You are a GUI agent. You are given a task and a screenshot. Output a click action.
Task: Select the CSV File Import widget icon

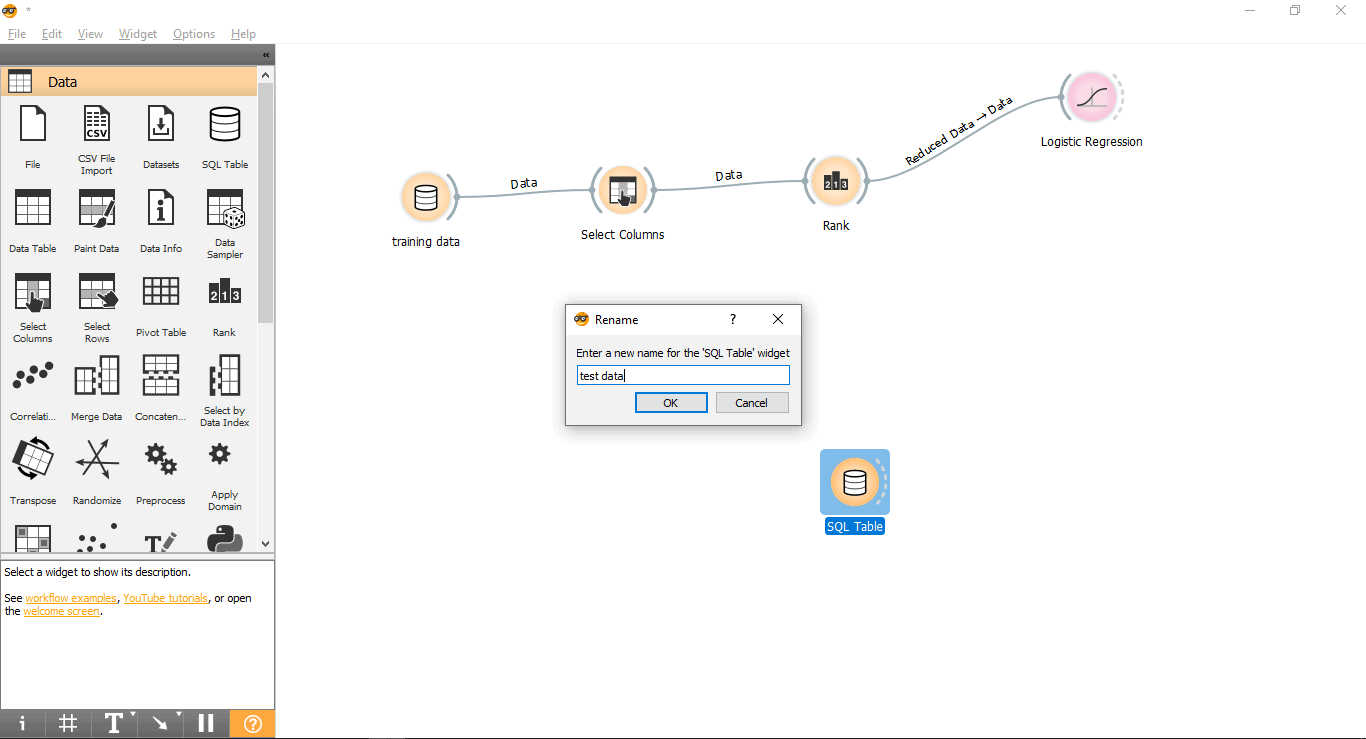(97, 125)
